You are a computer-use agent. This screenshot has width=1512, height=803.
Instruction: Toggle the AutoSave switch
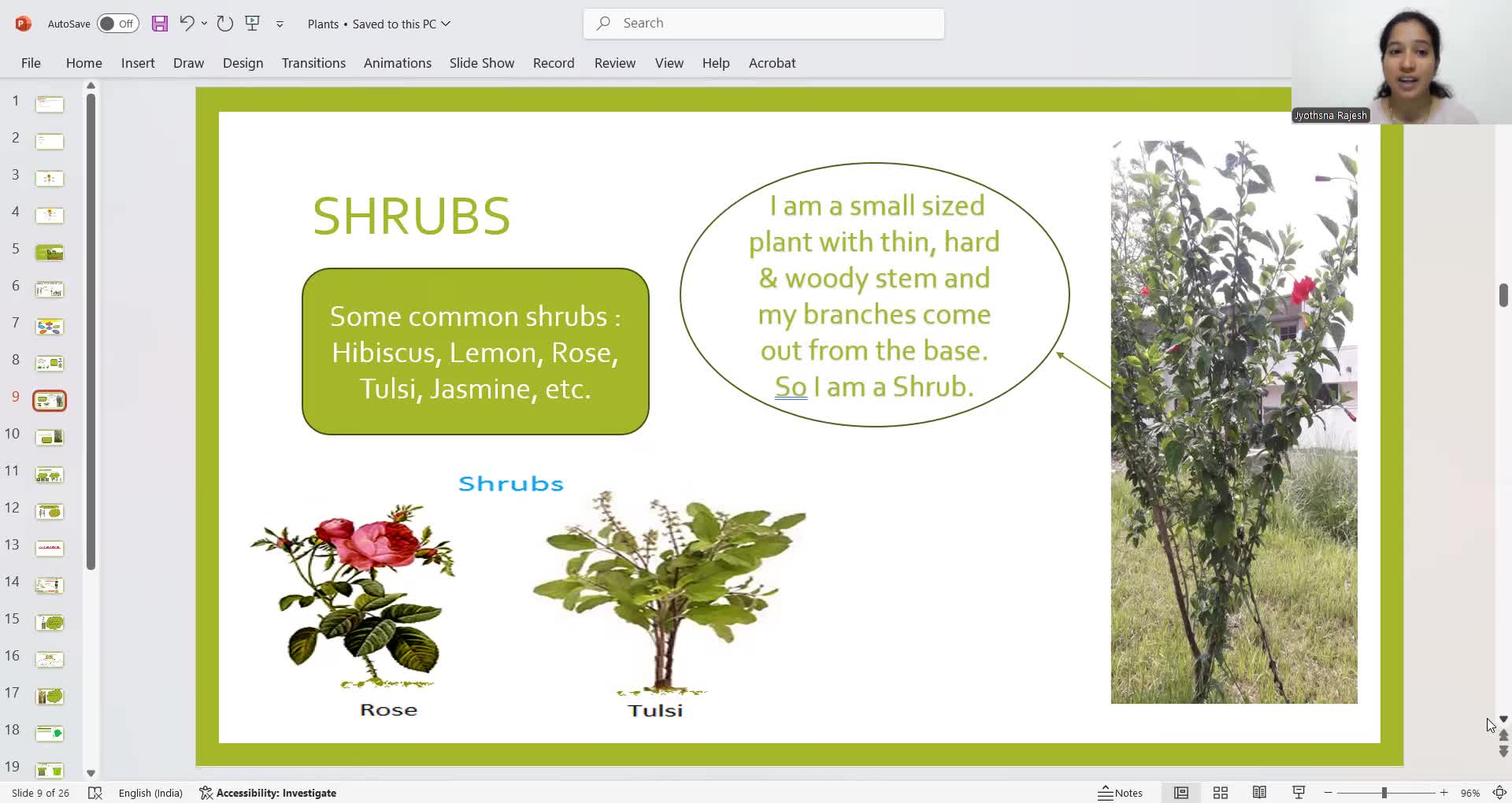pos(118,24)
